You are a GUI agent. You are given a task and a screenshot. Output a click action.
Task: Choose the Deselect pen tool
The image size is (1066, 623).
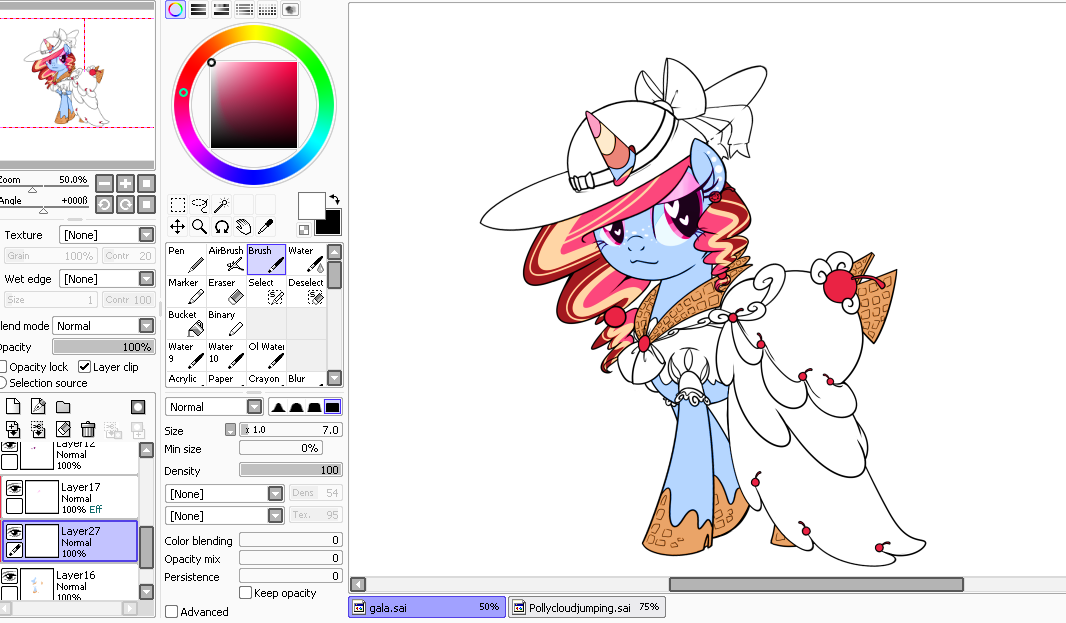pos(307,291)
